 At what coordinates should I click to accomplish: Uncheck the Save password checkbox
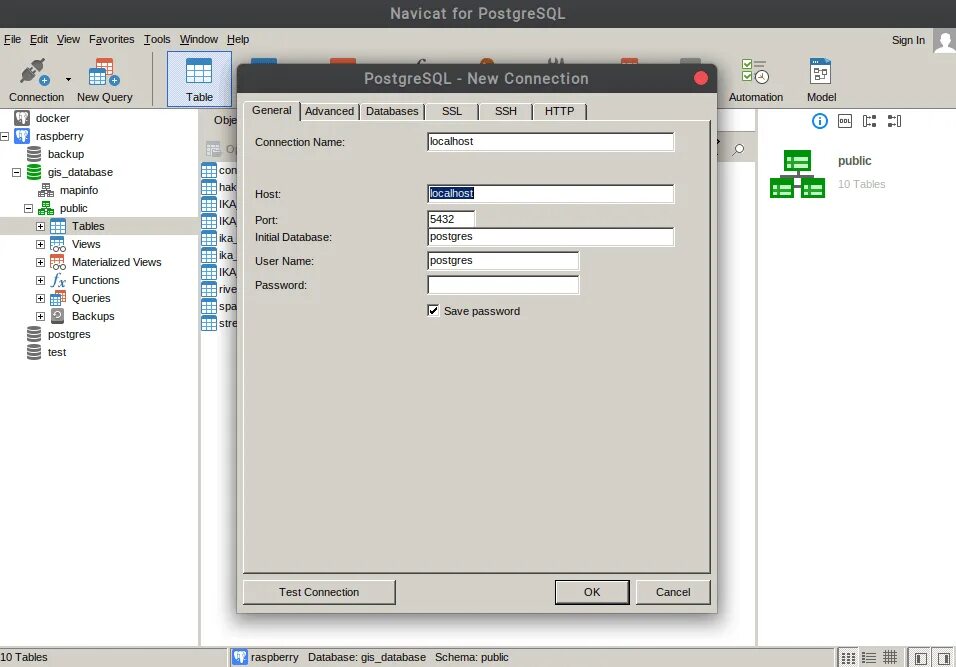[433, 311]
